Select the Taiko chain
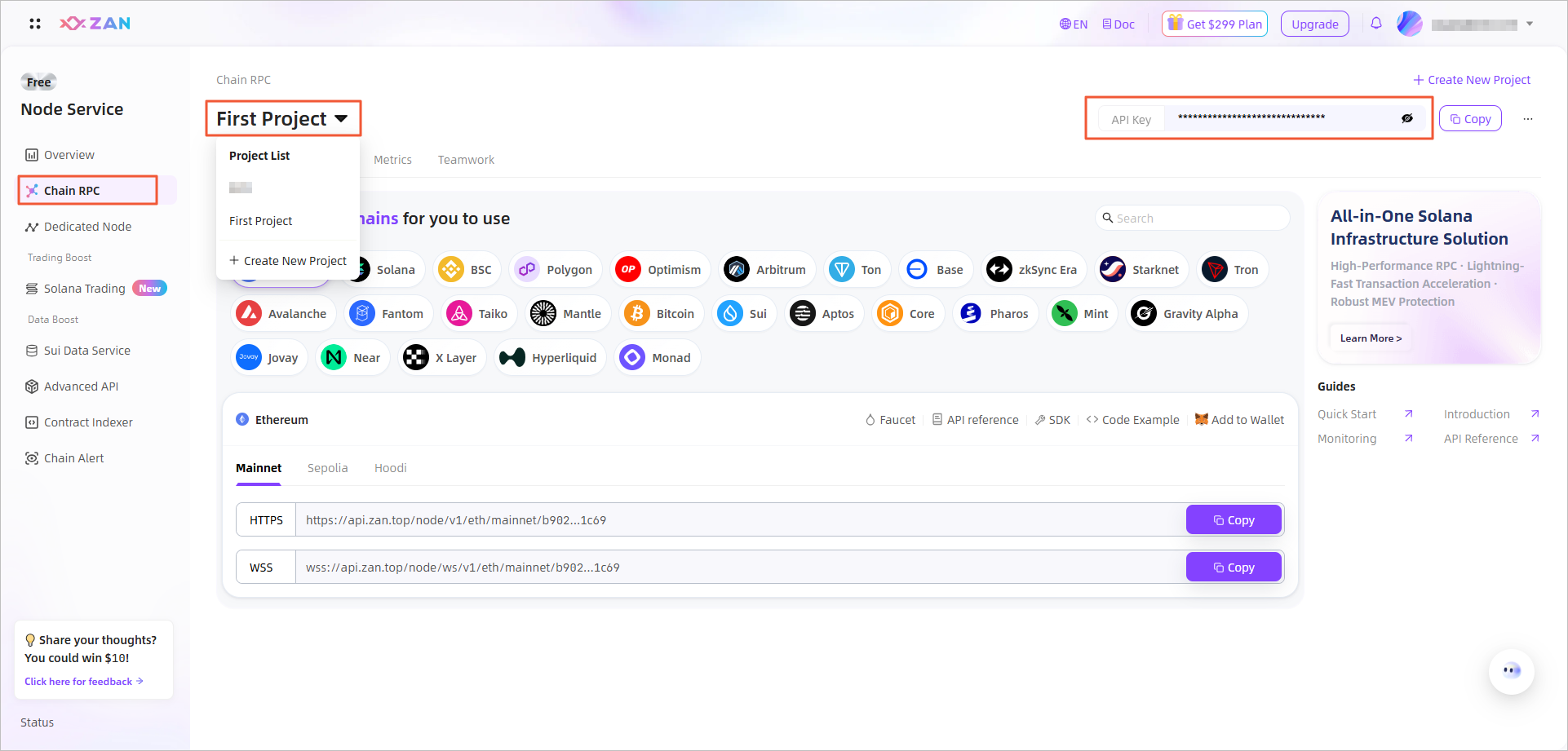The height and width of the screenshot is (751, 1568). pos(479,314)
